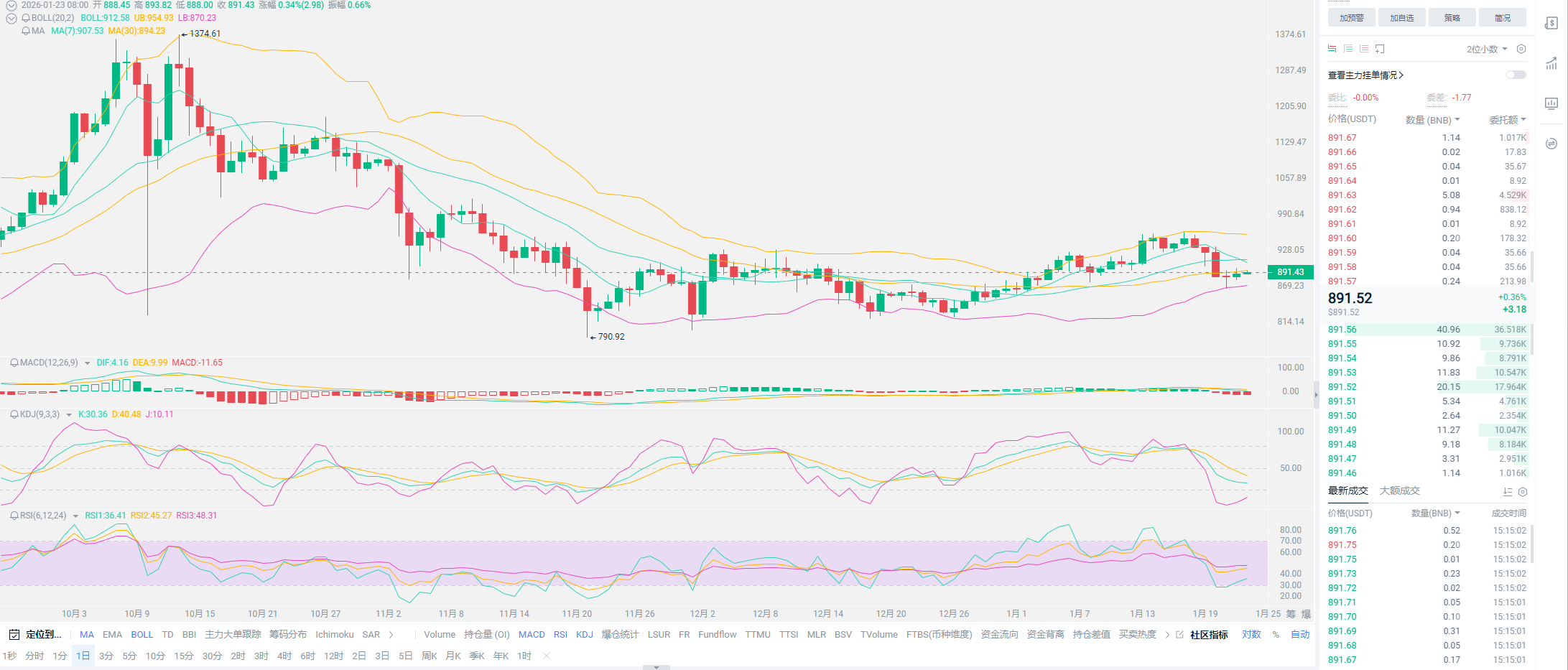Show buy orders only in order book
Screen dimensions: 1568x670
1348,49
